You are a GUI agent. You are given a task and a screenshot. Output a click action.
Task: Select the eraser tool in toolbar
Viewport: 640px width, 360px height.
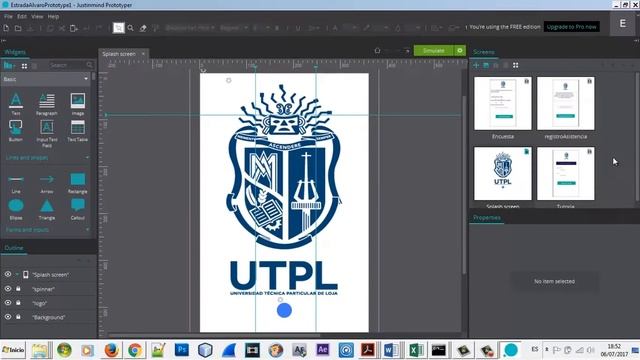[x=143, y=28]
